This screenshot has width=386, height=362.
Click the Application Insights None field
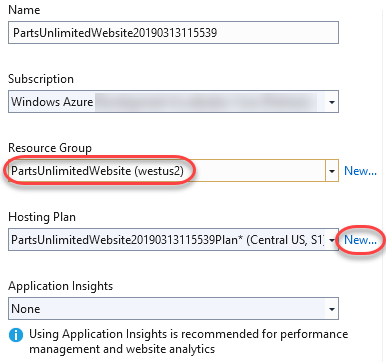pos(173,309)
